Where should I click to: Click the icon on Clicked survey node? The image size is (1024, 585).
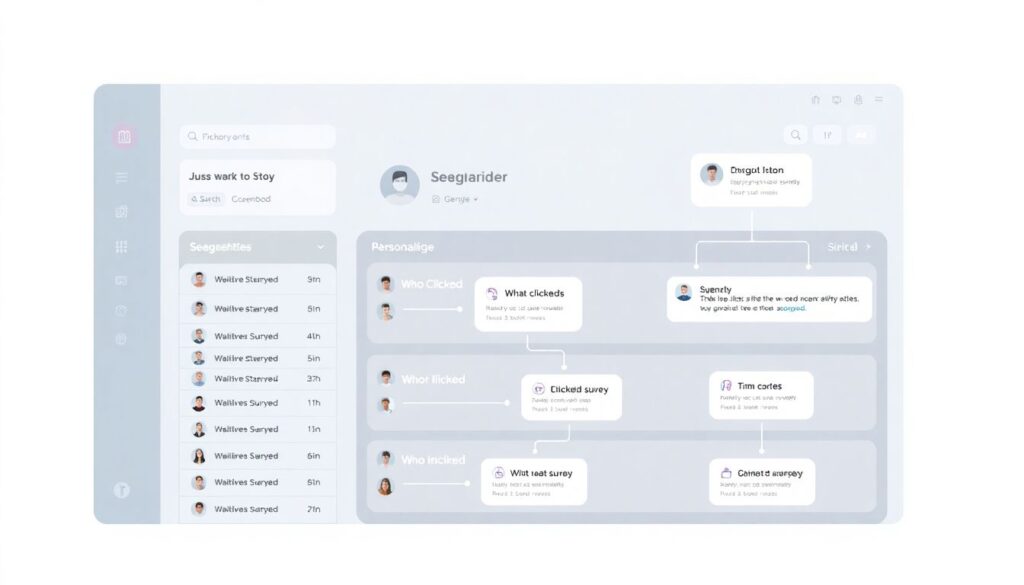coord(538,389)
